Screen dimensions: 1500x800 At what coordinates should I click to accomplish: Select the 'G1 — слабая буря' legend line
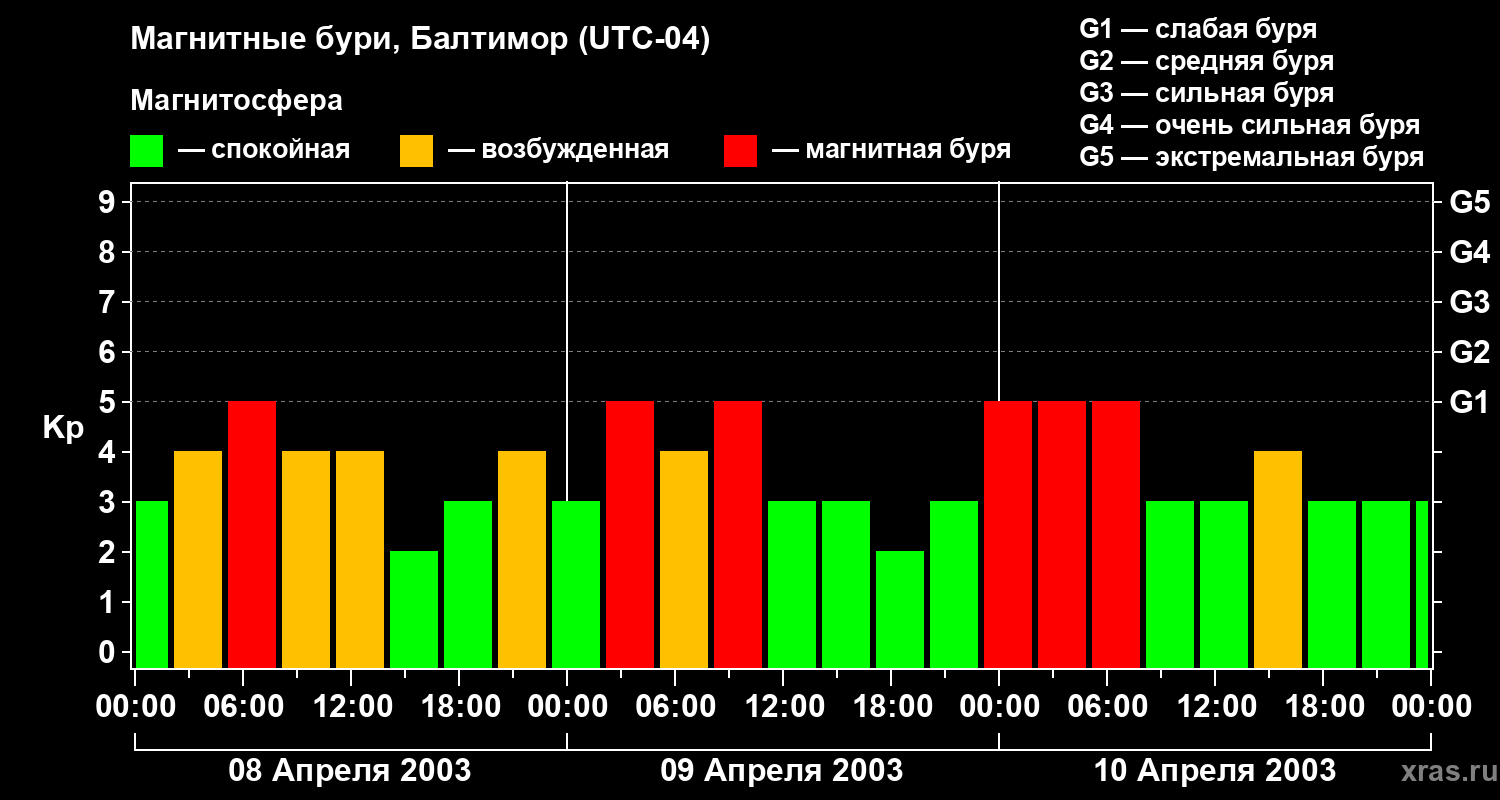point(1198,29)
